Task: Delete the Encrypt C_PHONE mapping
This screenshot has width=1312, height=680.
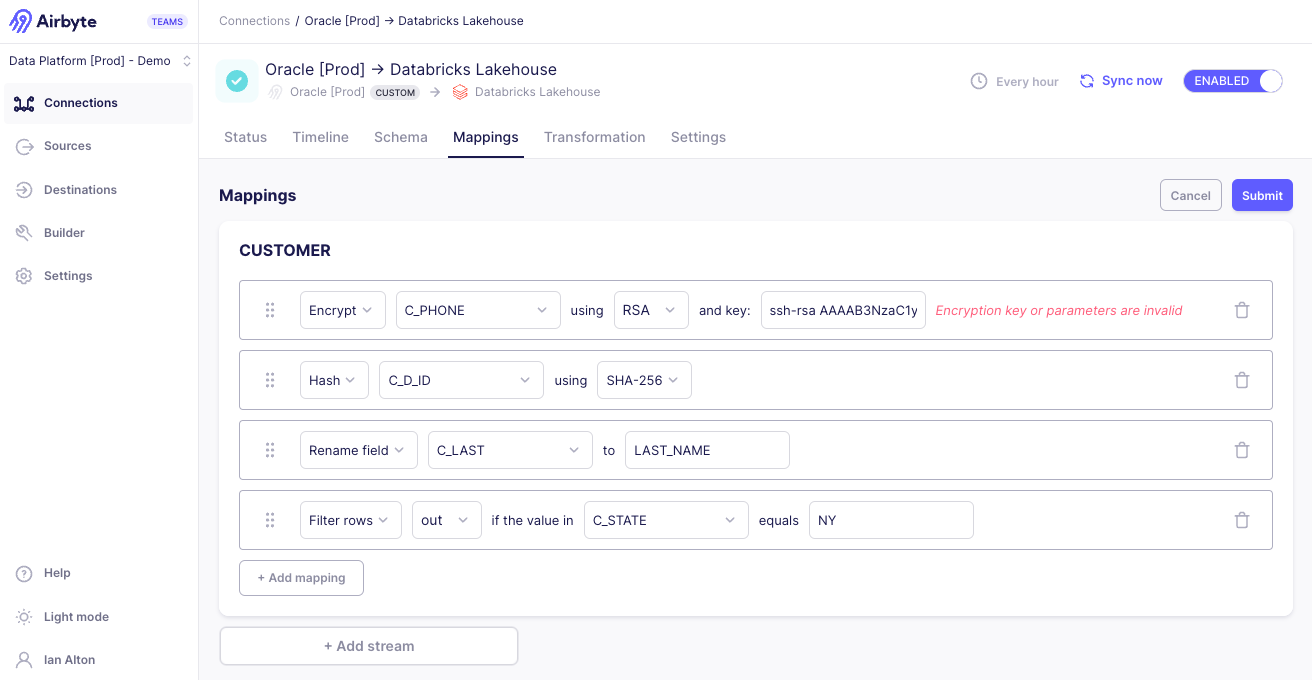Action: [x=1242, y=310]
